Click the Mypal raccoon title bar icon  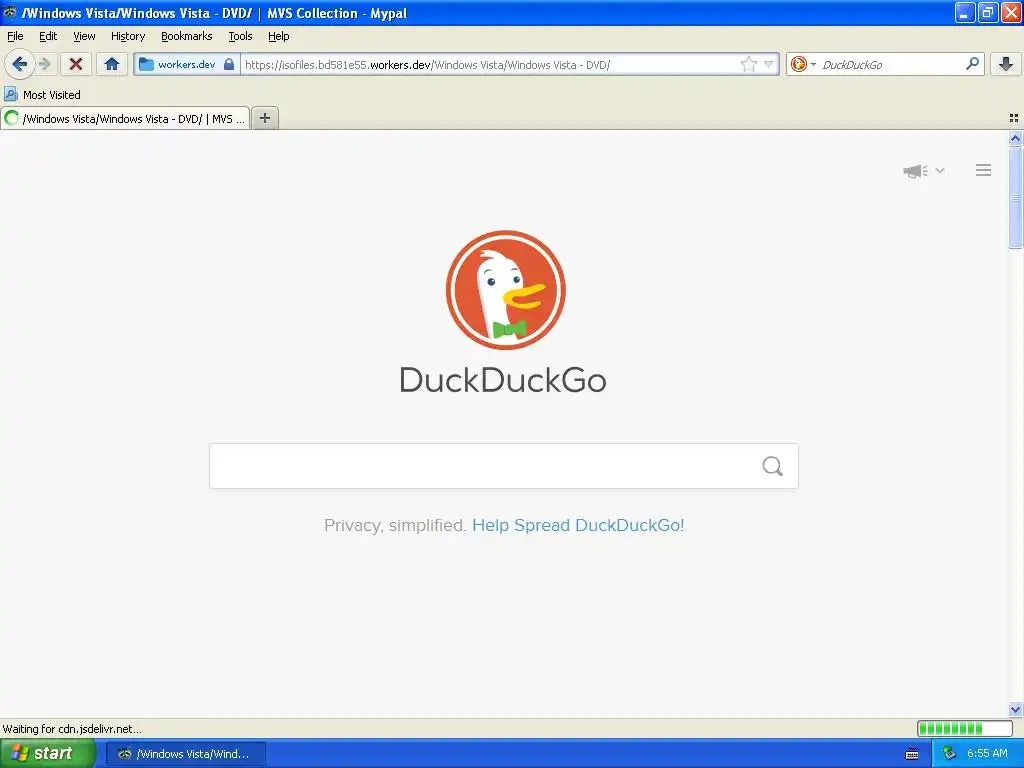(9, 12)
